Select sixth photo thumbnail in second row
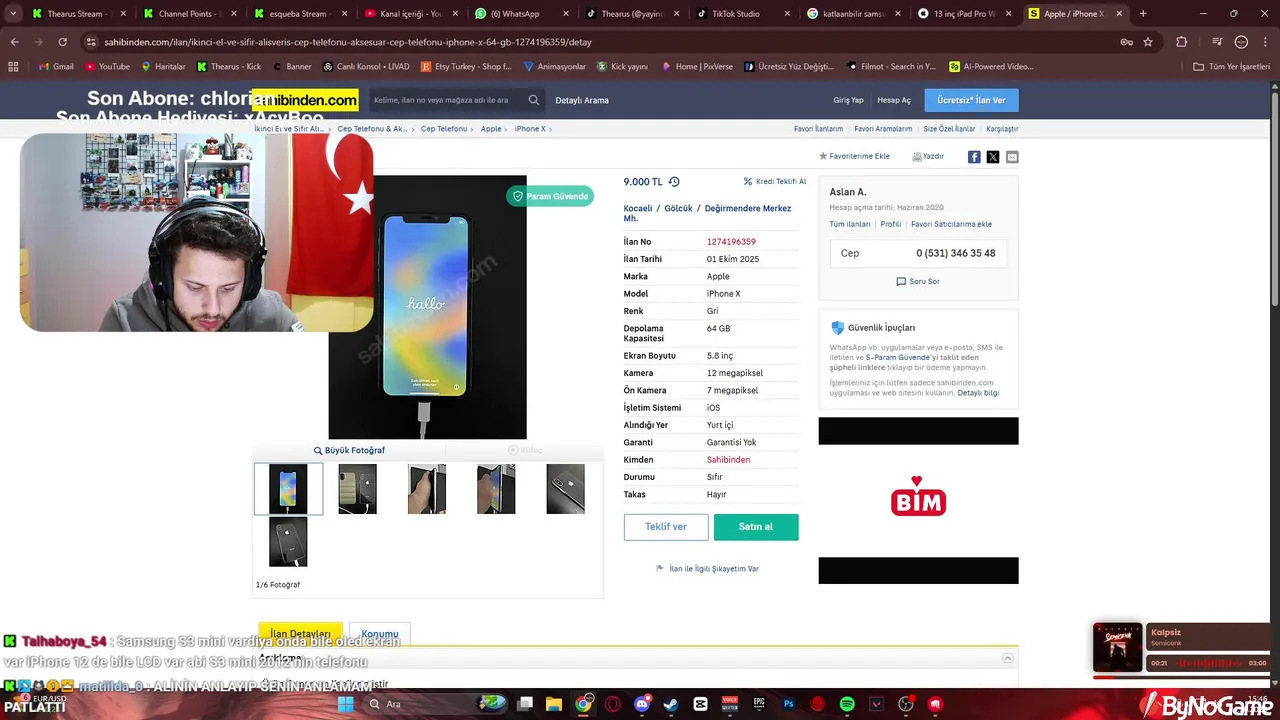1280x720 pixels. pos(288,542)
